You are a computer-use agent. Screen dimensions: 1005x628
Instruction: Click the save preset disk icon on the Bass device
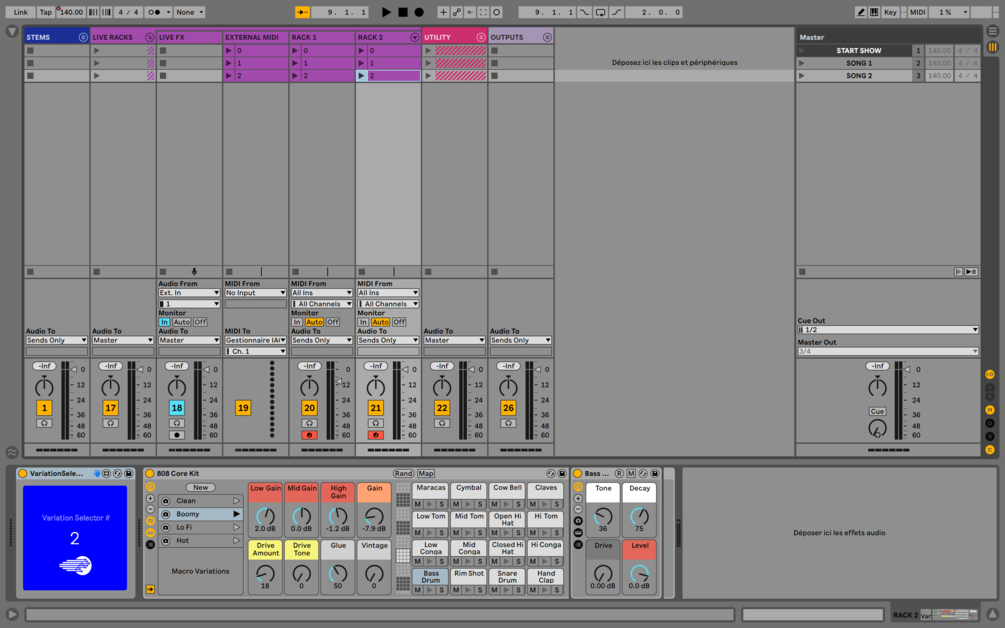point(656,473)
